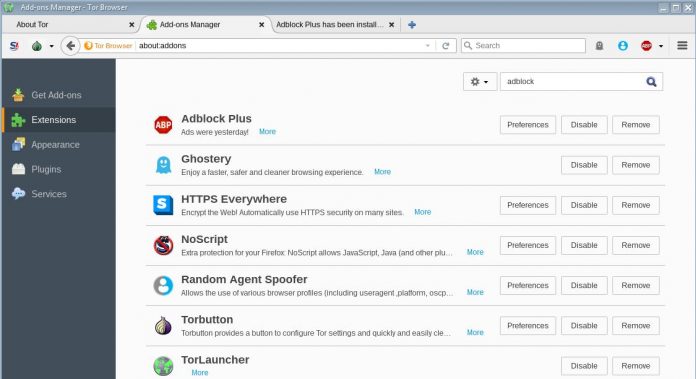
Task: Expand the Adblock Plus toolbar dropdown arrow
Action: click(661, 46)
